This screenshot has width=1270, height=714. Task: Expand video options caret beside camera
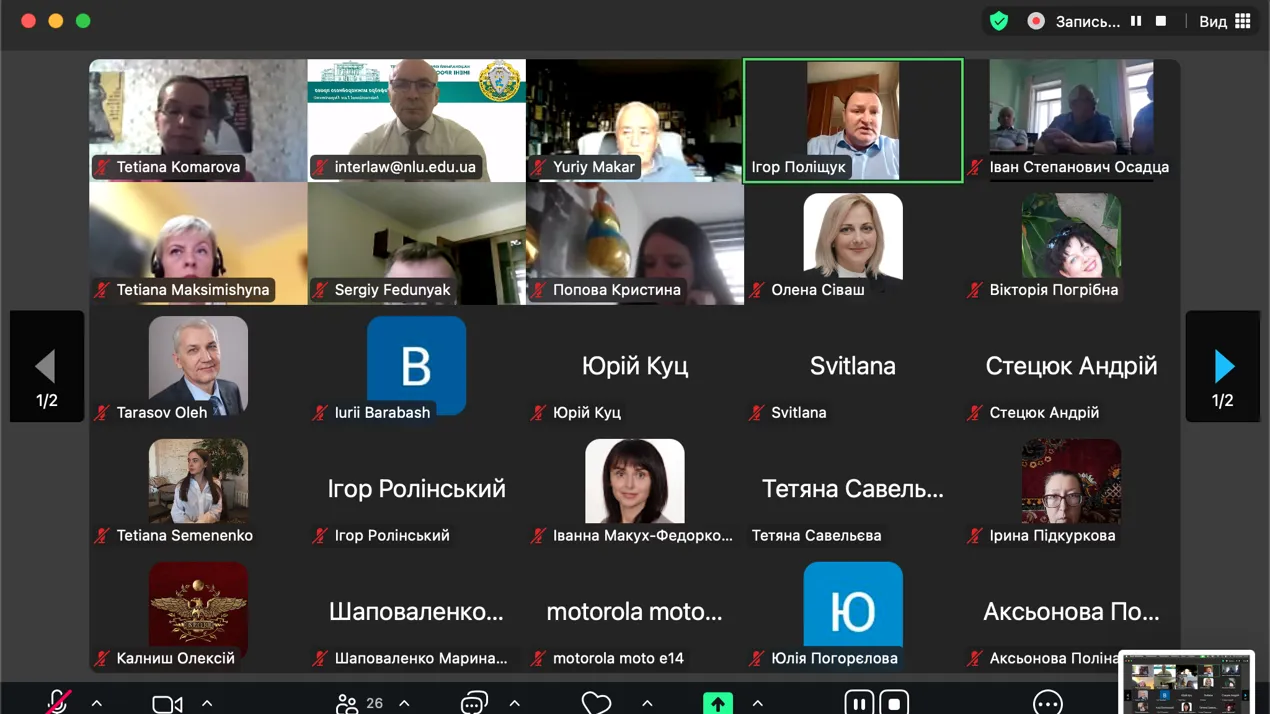[x=207, y=703]
